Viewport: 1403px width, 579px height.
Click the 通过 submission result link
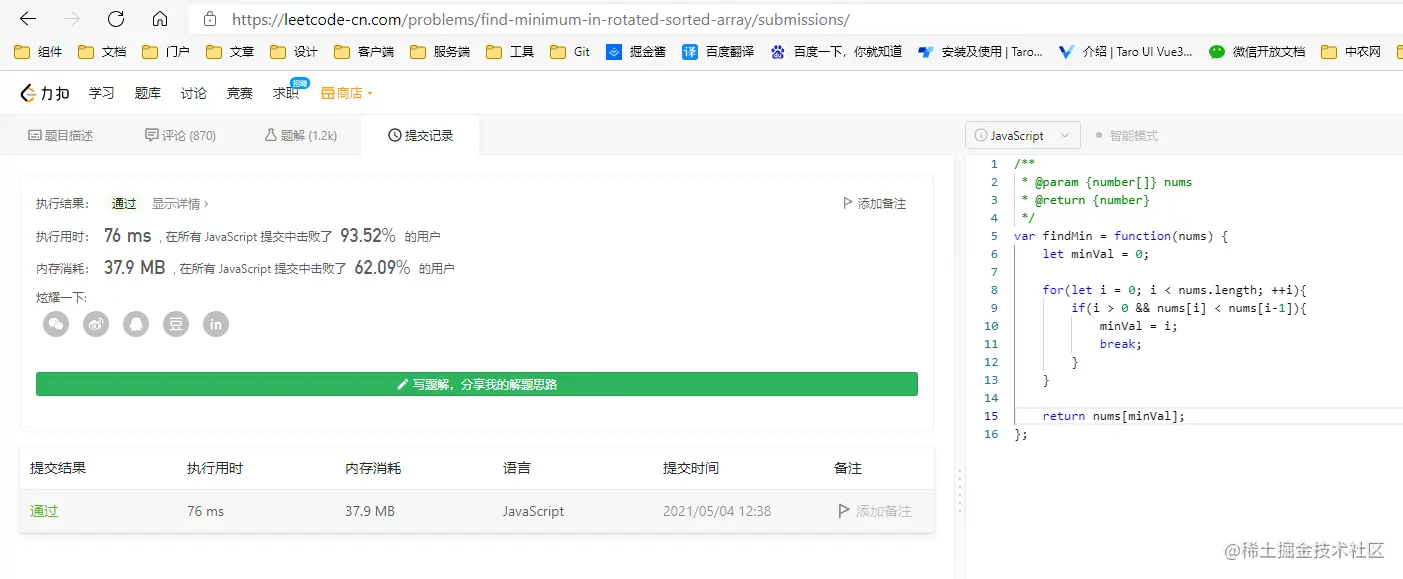click(43, 511)
